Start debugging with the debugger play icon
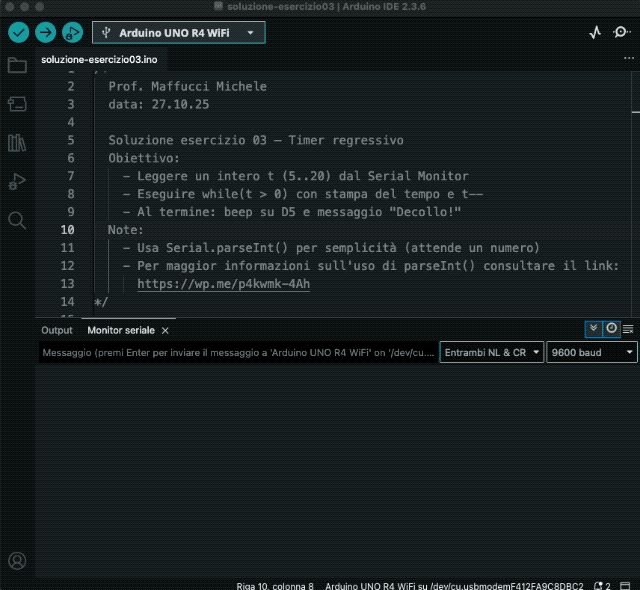This screenshot has width=640, height=590. tap(73, 32)
